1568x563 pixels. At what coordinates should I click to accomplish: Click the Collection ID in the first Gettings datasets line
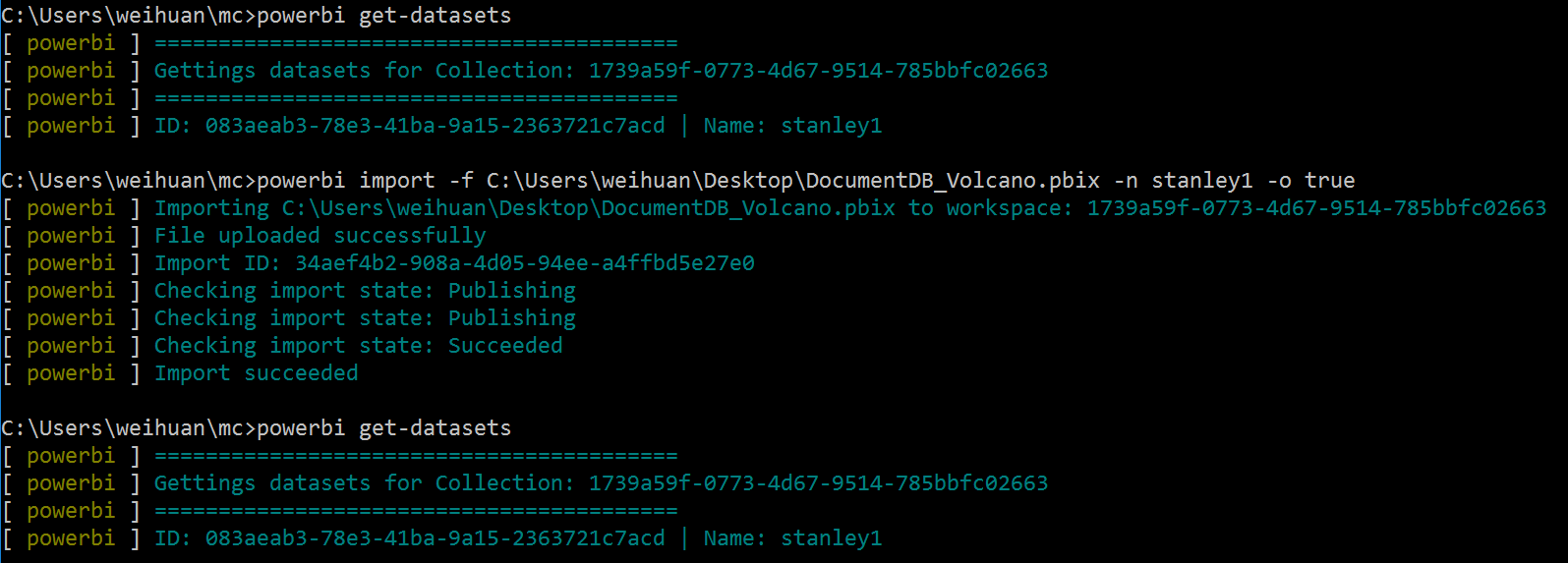[x=818, y=71]
